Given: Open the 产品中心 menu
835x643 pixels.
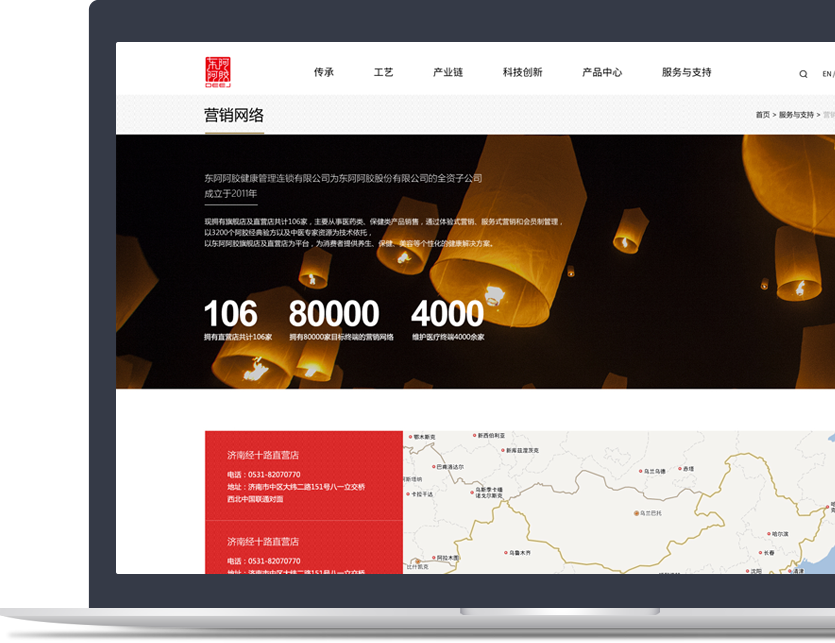Looking at the screenshot, I should (602, 72).
